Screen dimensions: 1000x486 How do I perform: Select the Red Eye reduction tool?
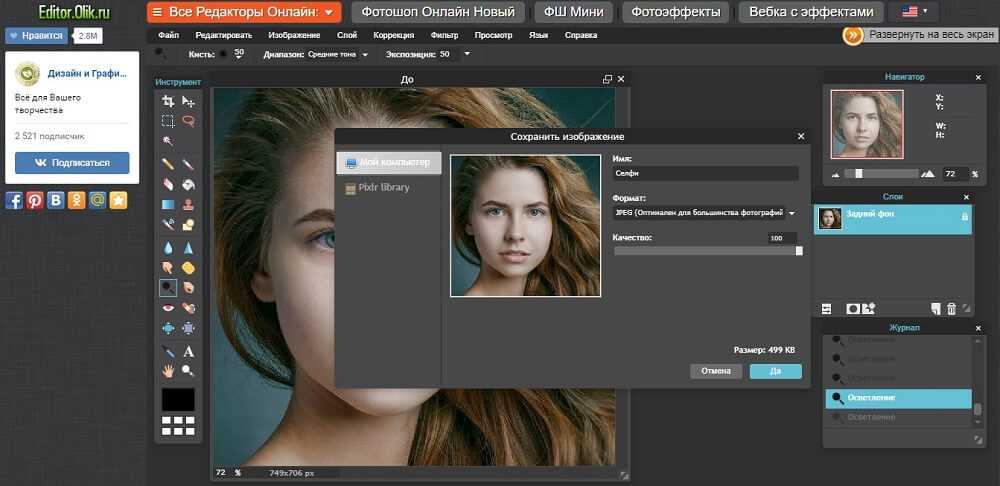coord(168,308)
